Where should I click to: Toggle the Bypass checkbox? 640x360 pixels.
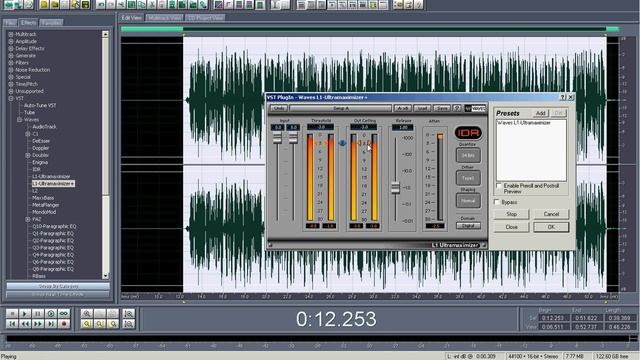point(497,202)
